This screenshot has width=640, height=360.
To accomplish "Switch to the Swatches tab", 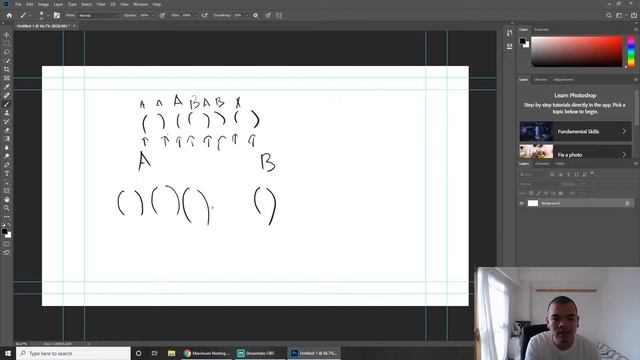I will pos(541,30).
